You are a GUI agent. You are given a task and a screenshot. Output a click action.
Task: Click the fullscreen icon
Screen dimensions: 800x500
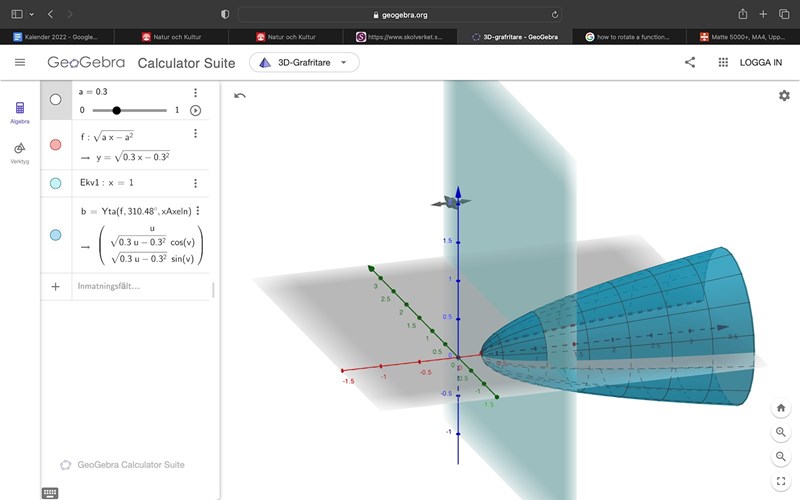(x=781, y=481)
